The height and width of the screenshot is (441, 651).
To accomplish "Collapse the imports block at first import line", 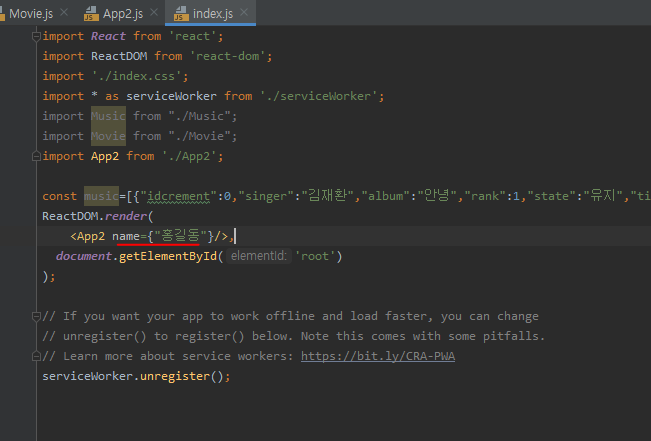I will [36, 37].
